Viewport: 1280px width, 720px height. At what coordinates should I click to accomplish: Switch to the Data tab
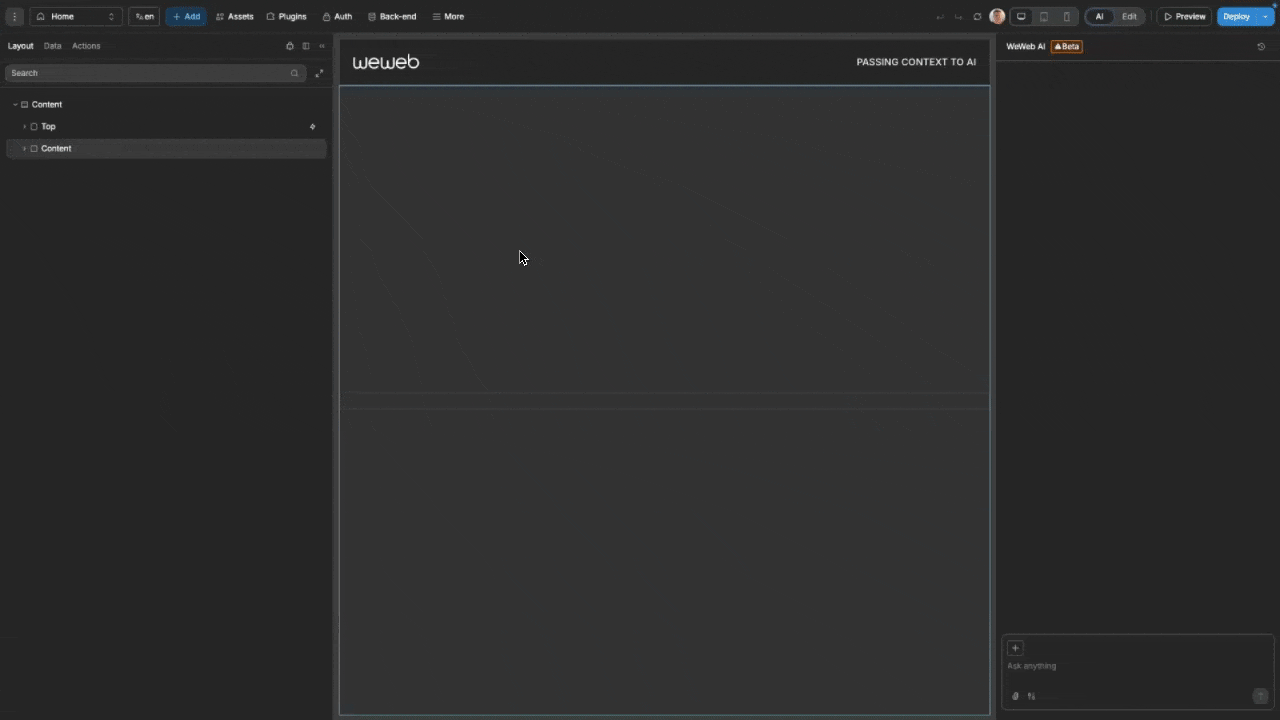point(52,45)
